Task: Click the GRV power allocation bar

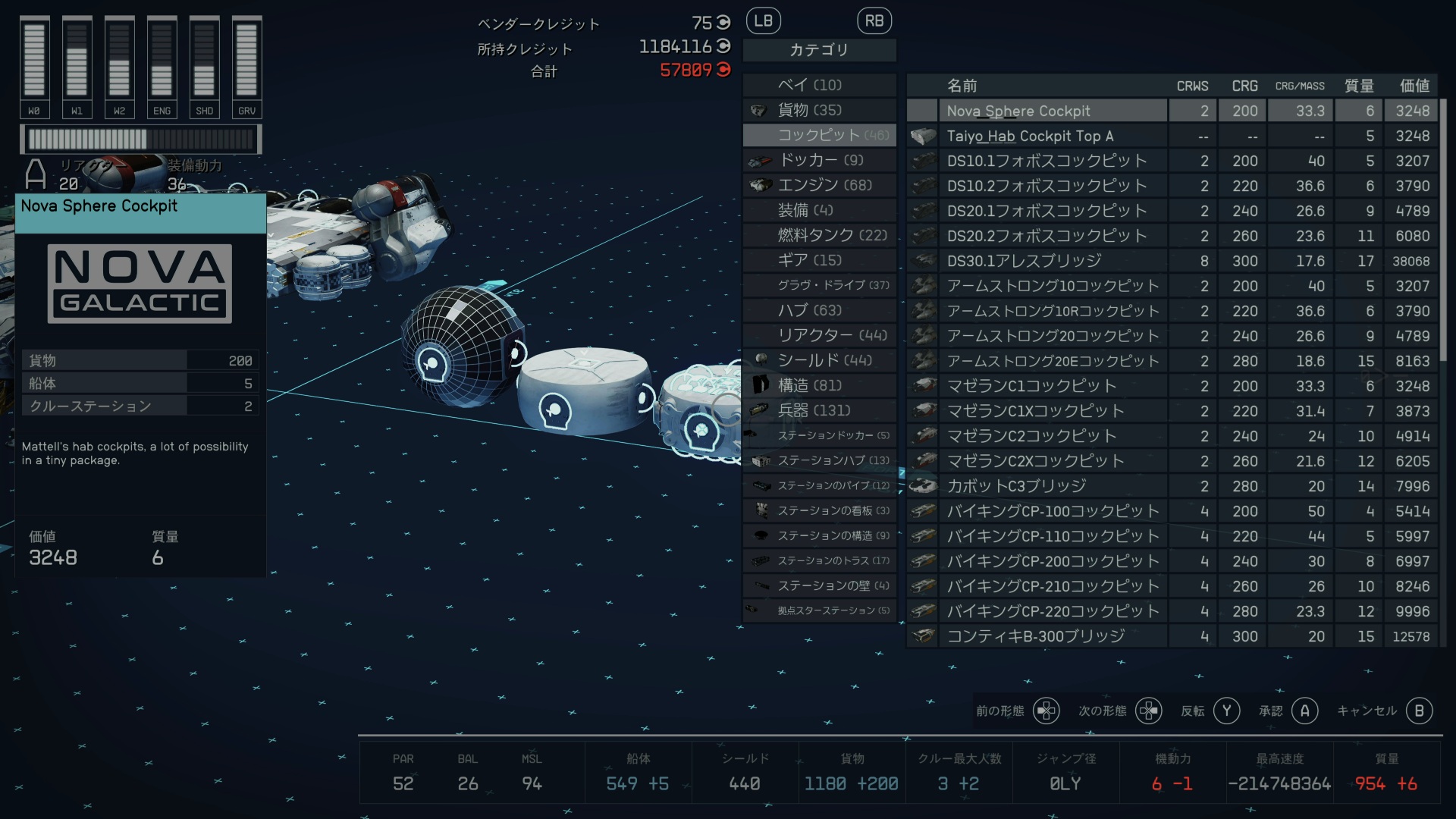Action: coord(246,67)
